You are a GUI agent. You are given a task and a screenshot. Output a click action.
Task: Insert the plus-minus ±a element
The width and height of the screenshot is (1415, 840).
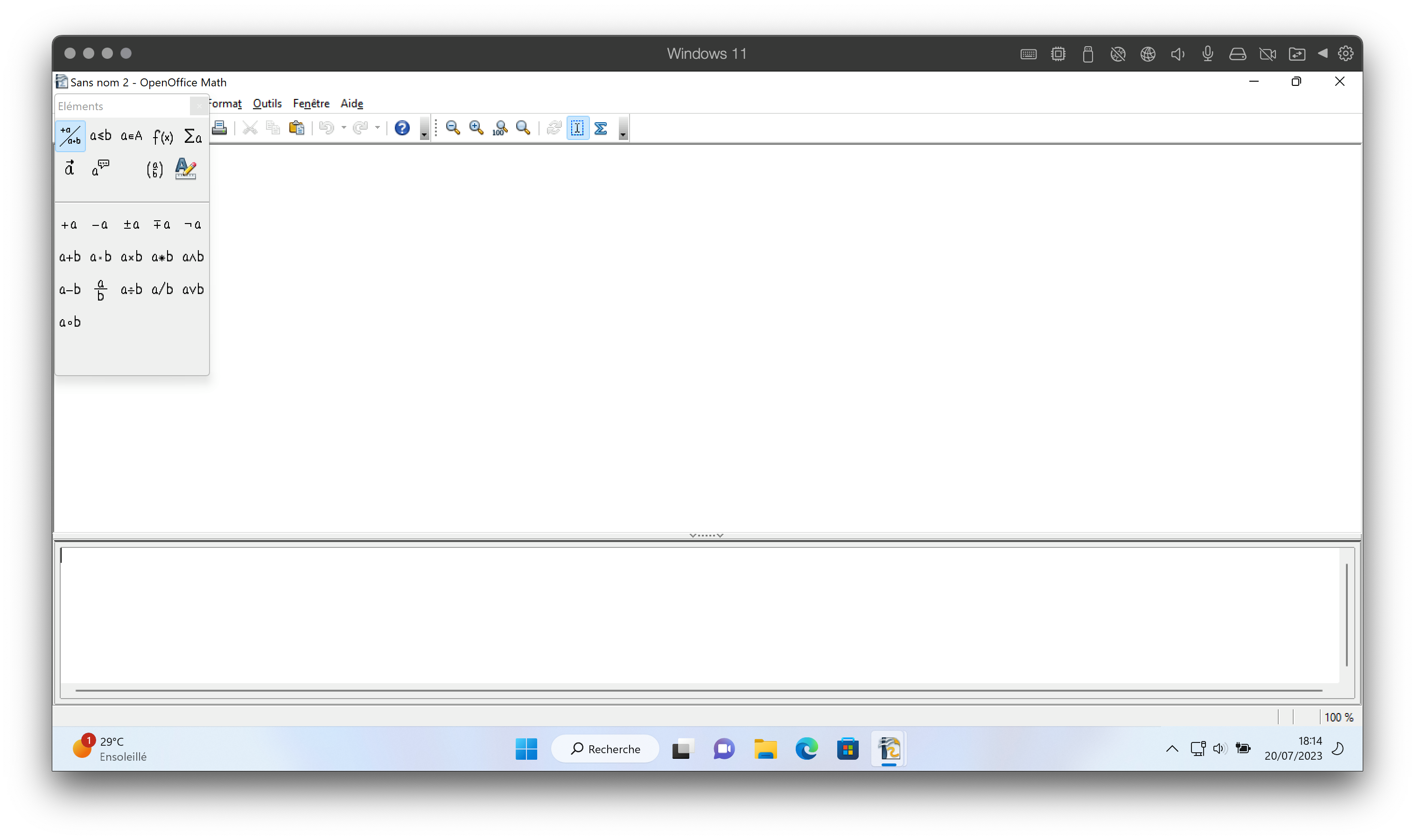[131, 225]
